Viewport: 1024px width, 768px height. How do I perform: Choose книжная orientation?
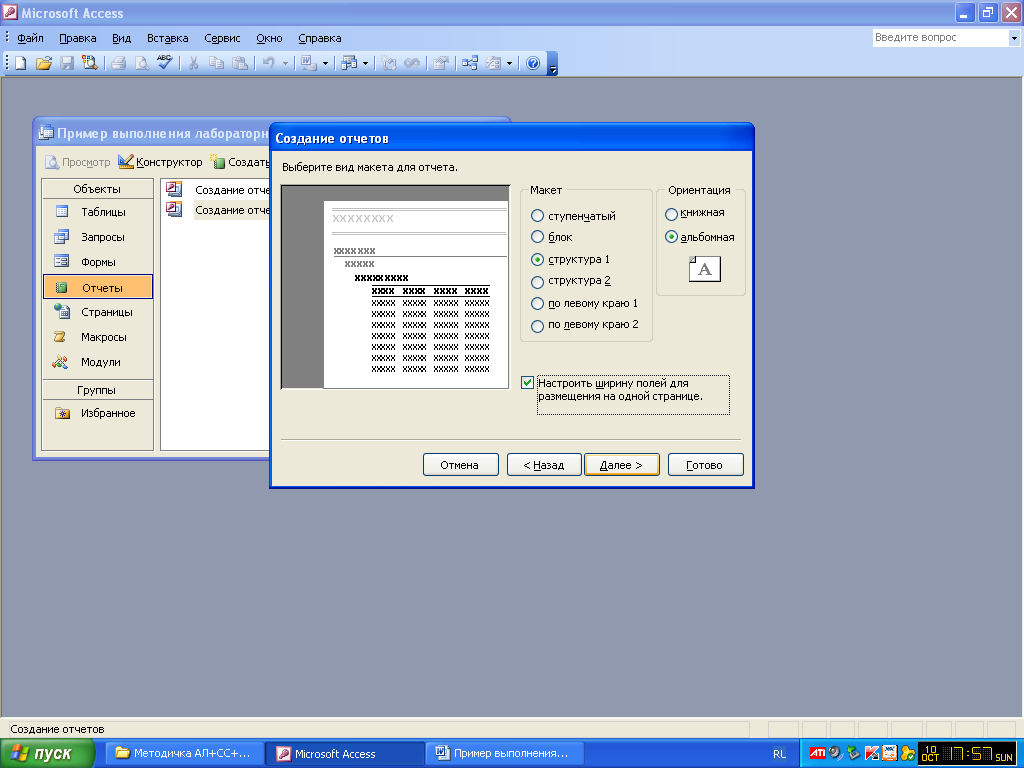coord(672,213)
